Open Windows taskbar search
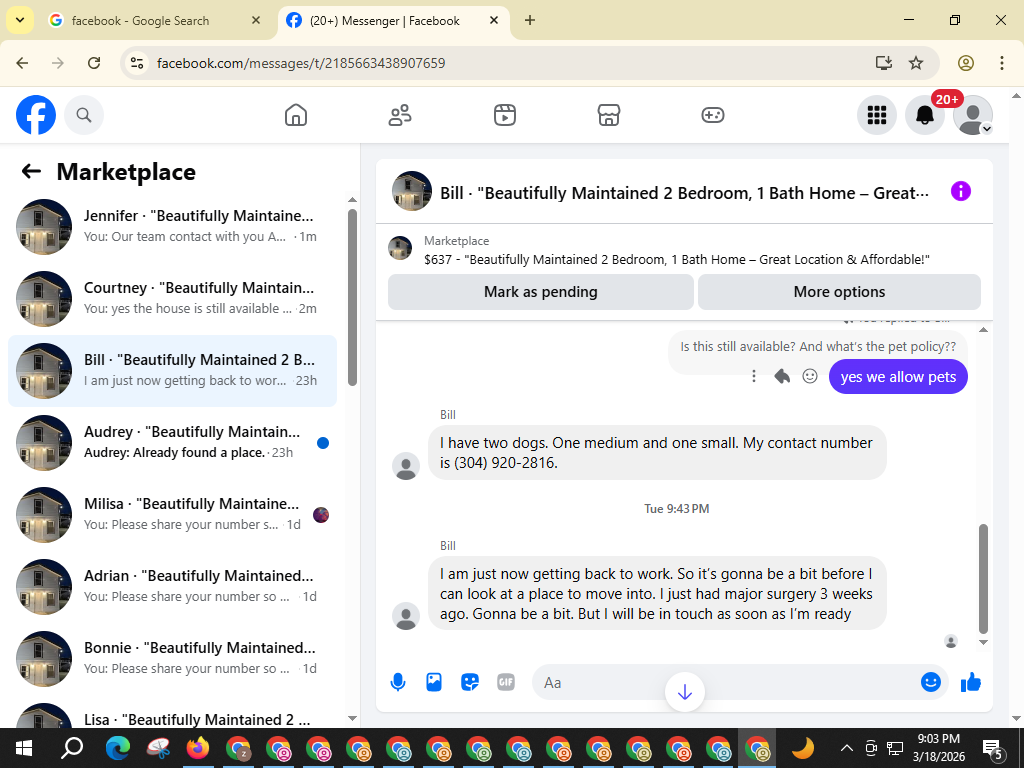This screenshot has width=1024, height=768. (72, 748)
